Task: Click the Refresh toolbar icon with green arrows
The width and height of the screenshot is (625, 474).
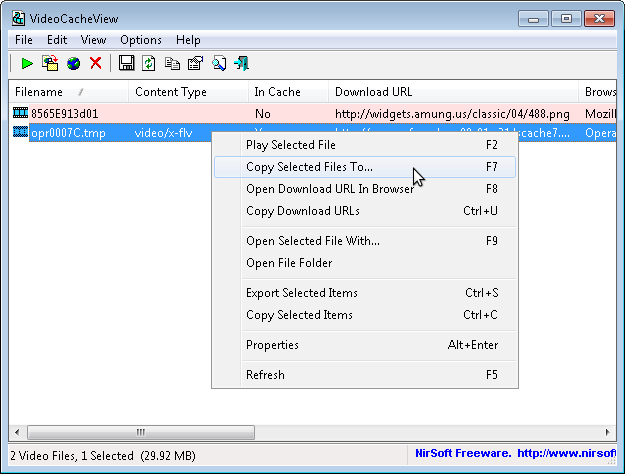Action: point(149,63)
